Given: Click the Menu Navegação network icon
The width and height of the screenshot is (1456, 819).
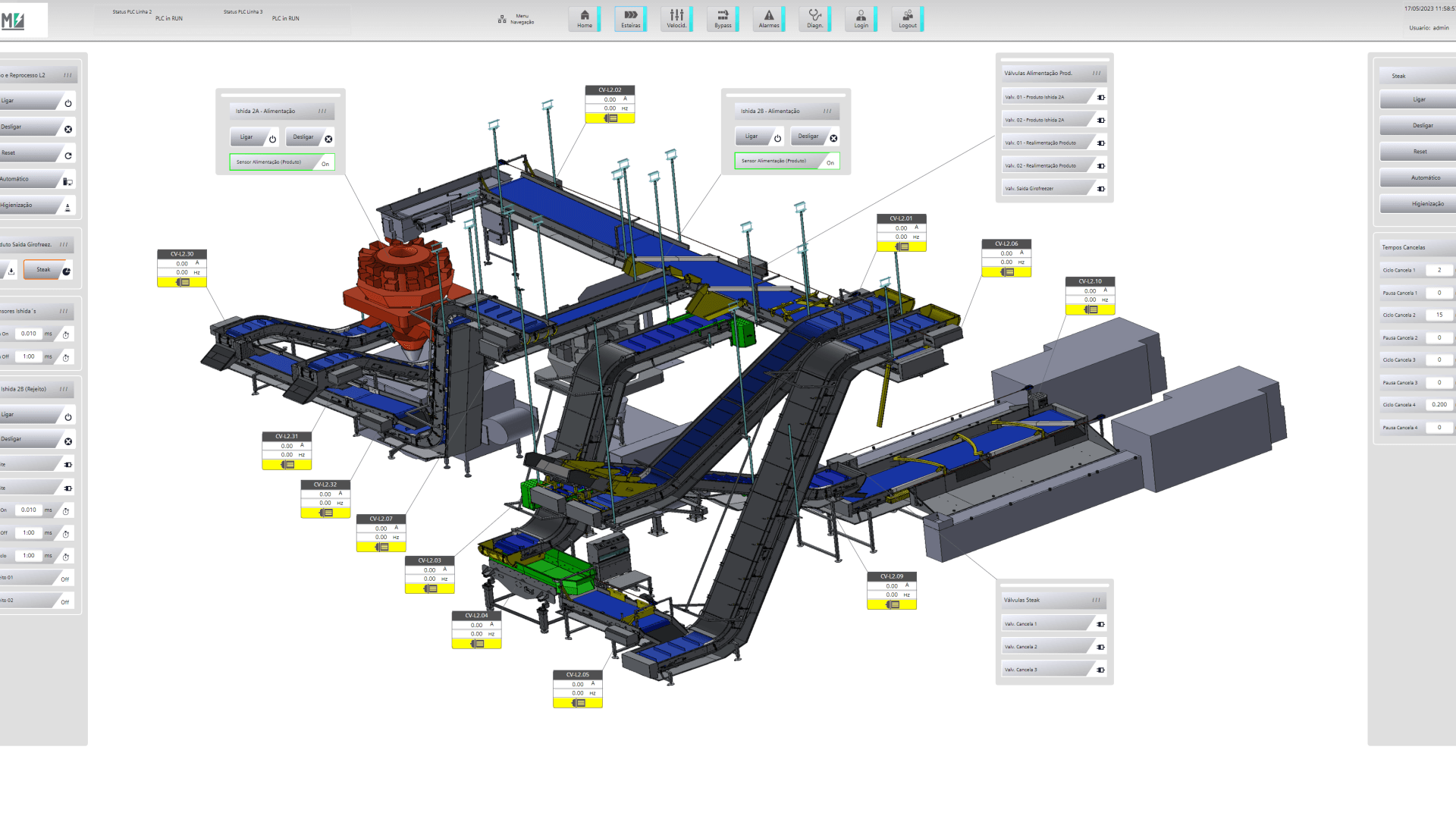Looking at the screenshot, I should click(502, 19).
